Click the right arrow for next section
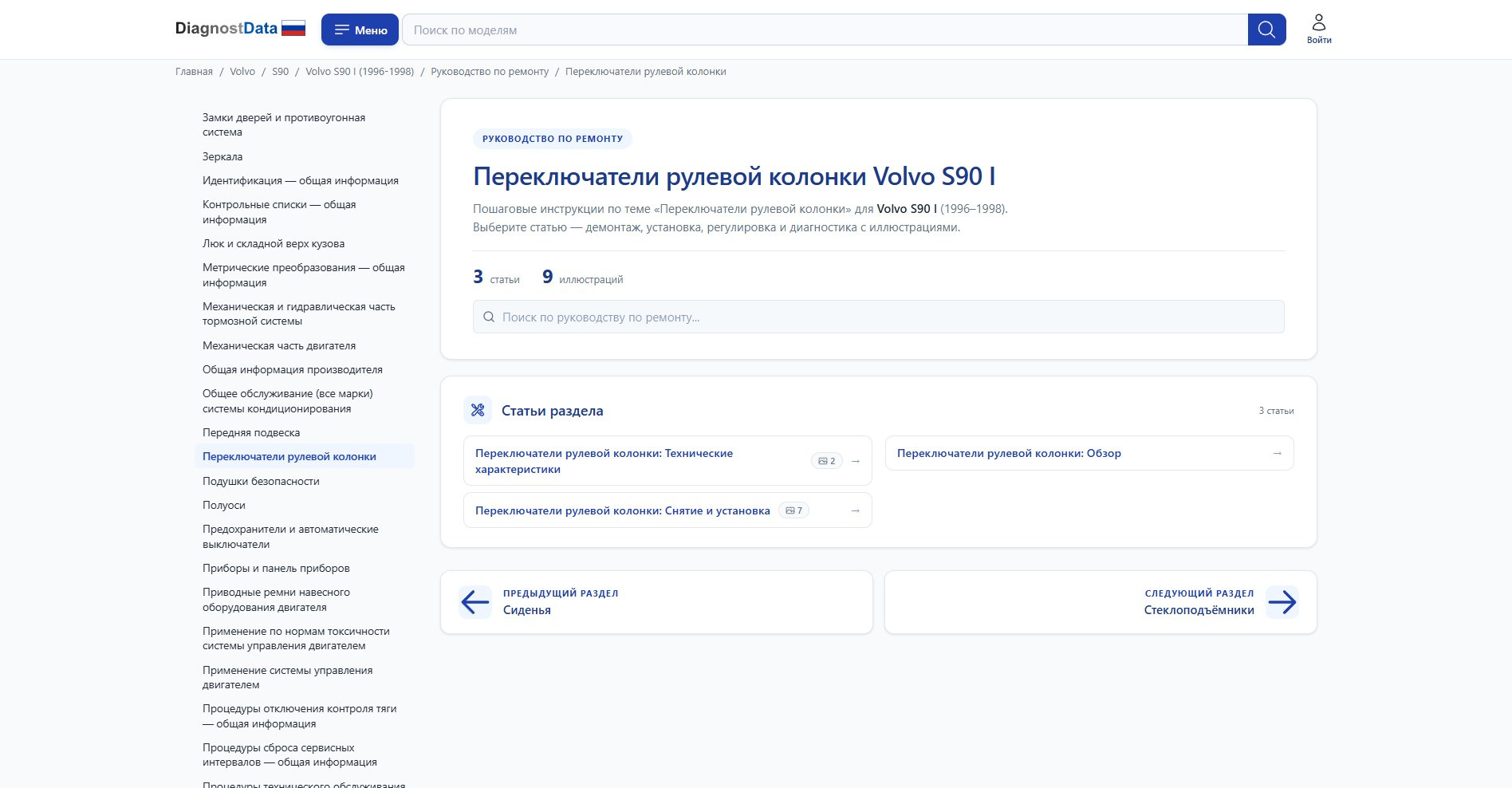This screenshot has height=788, width=1512. (x=1282, y=602)
